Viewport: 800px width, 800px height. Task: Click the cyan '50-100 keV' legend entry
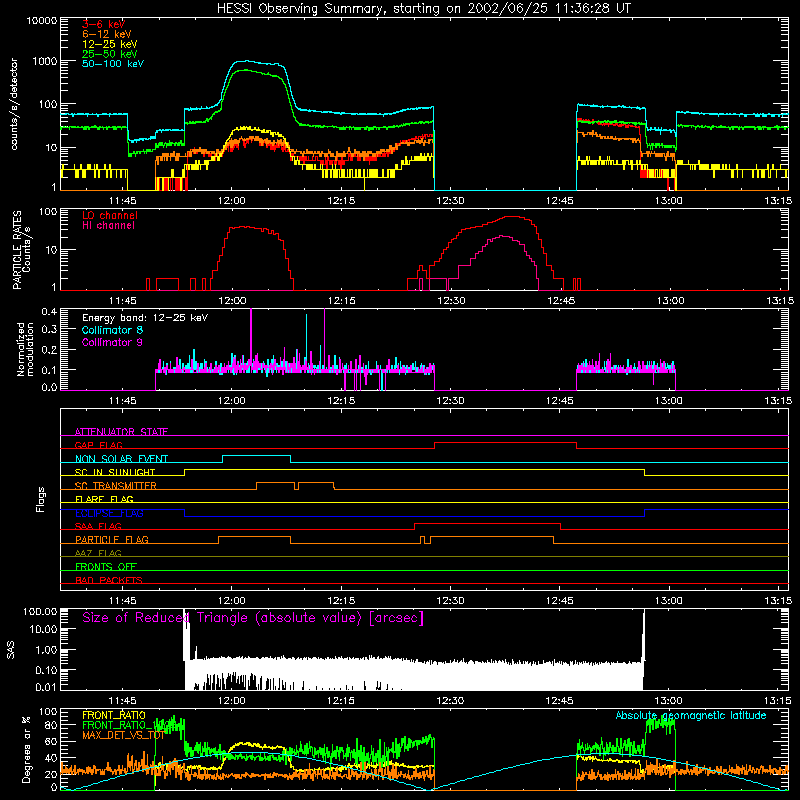(x=113, y=64)
